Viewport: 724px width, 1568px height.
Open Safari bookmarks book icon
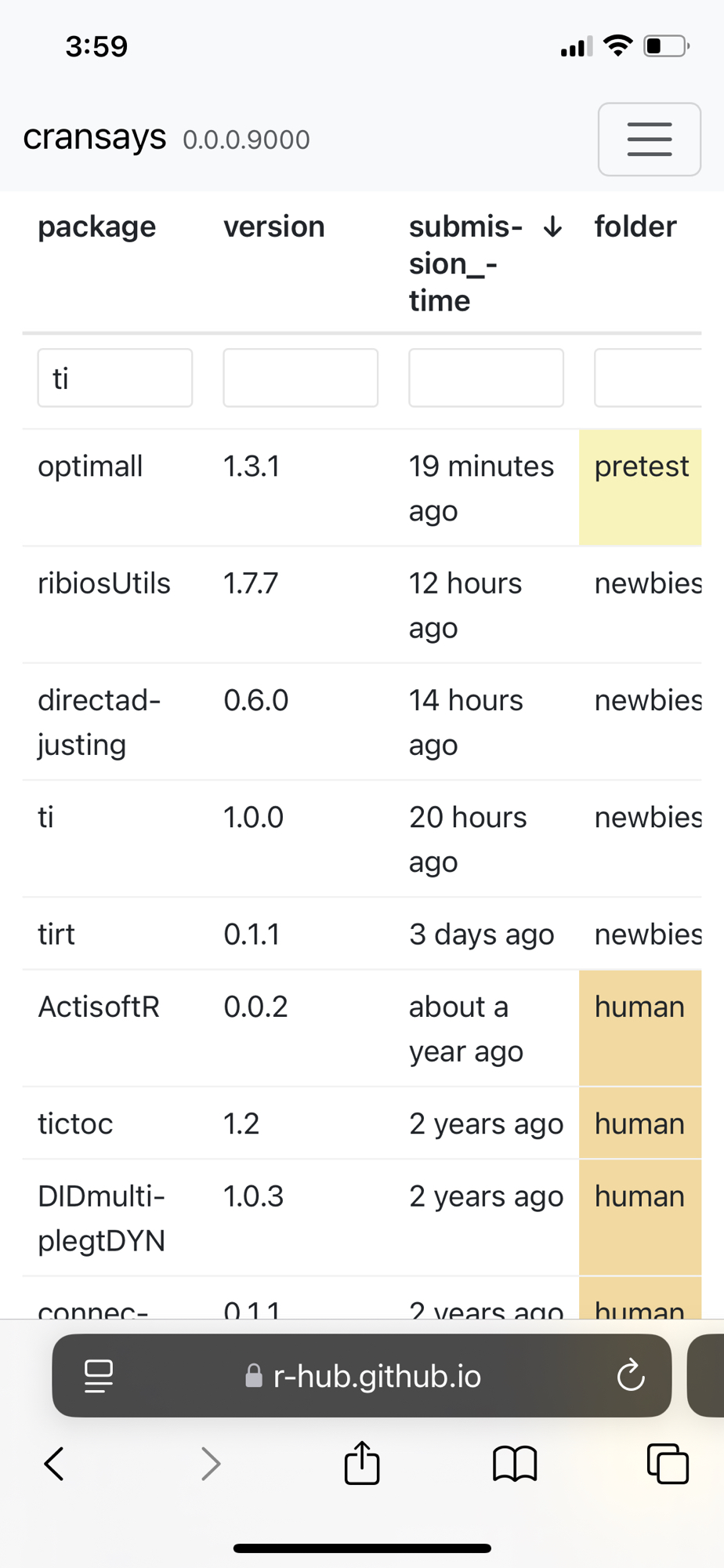point(515,1463)
